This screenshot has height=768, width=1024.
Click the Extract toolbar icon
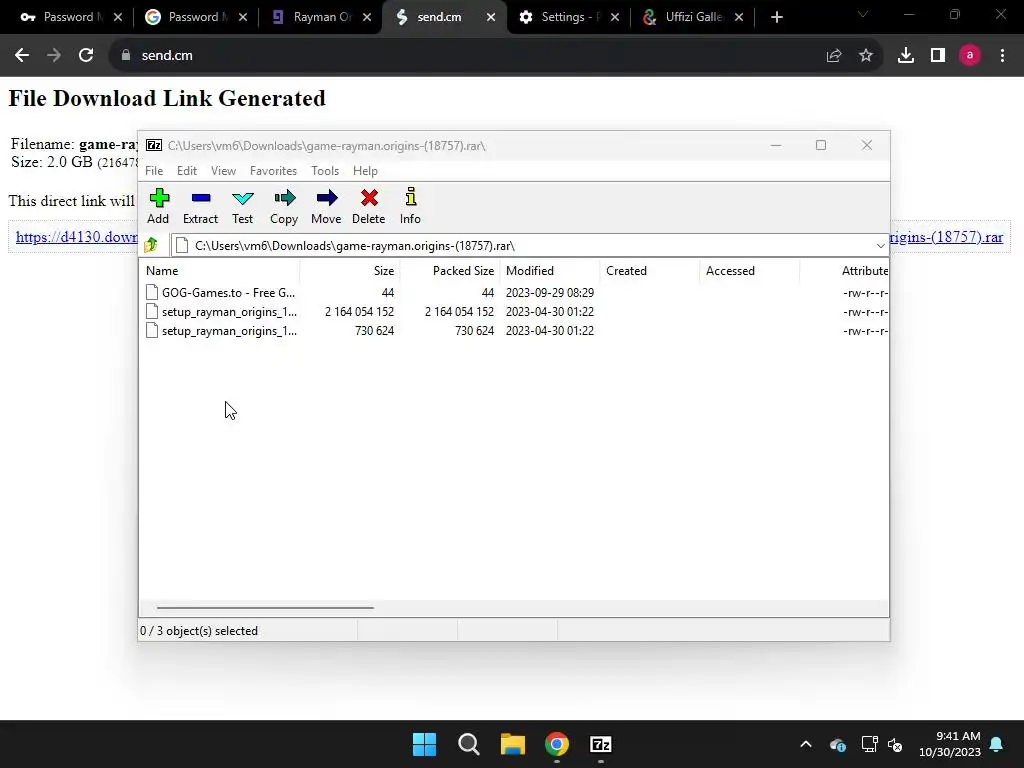(200, 206)
